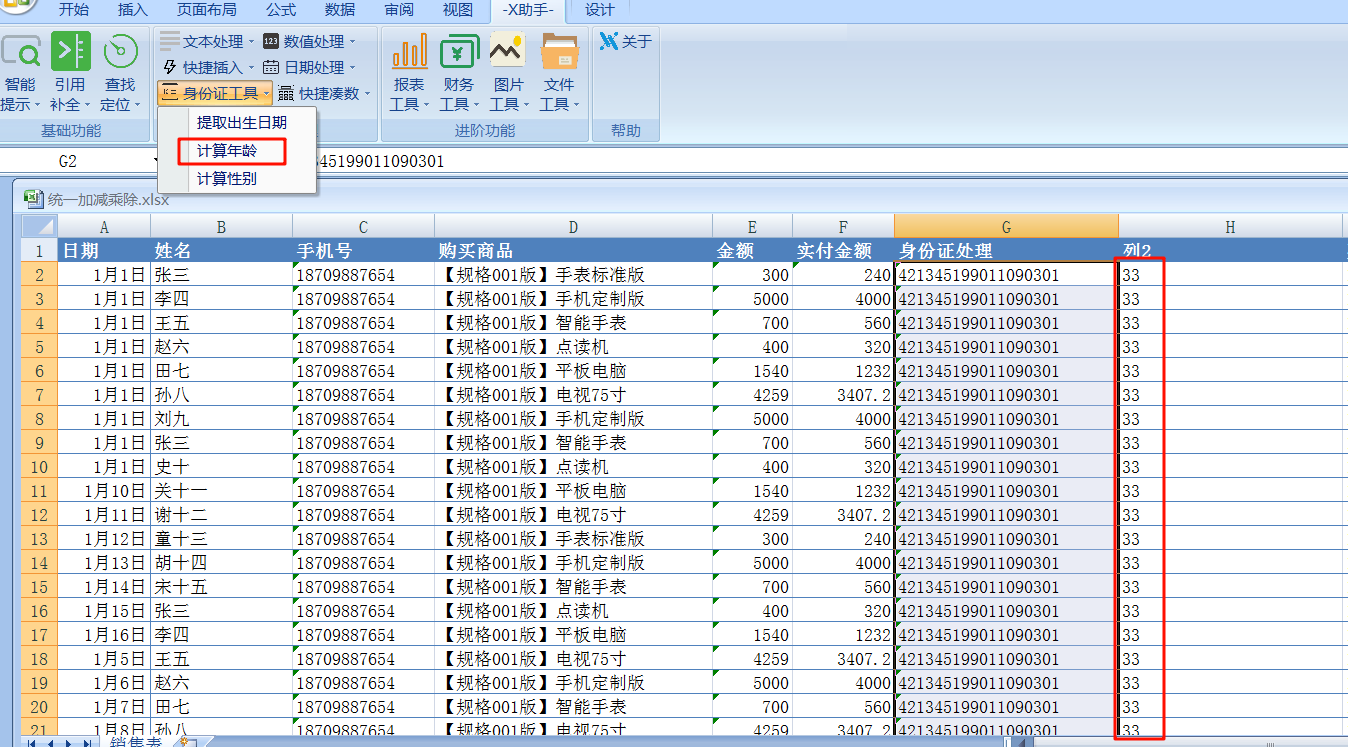Switch to the 视图 ribbon tab

point(458,10)
